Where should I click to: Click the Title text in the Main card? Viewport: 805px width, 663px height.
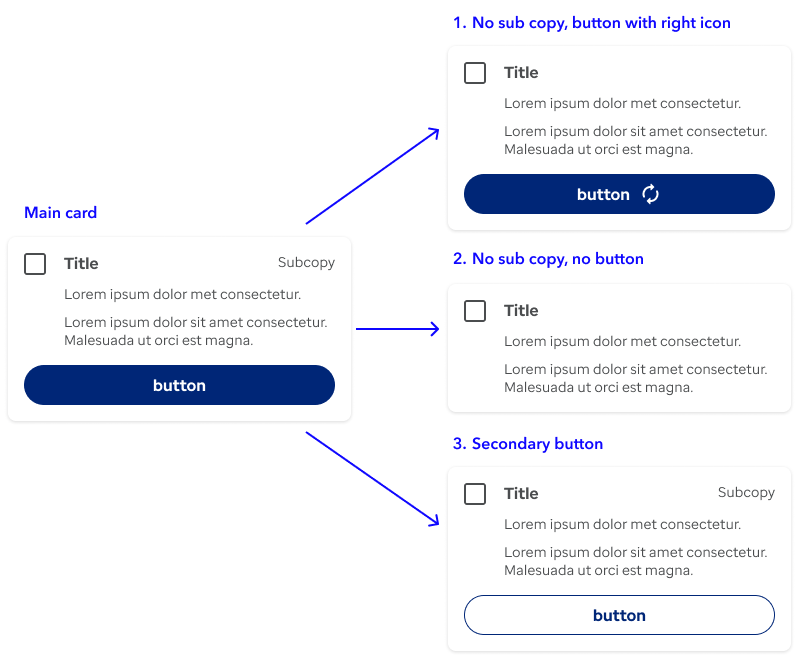[81, 264]
